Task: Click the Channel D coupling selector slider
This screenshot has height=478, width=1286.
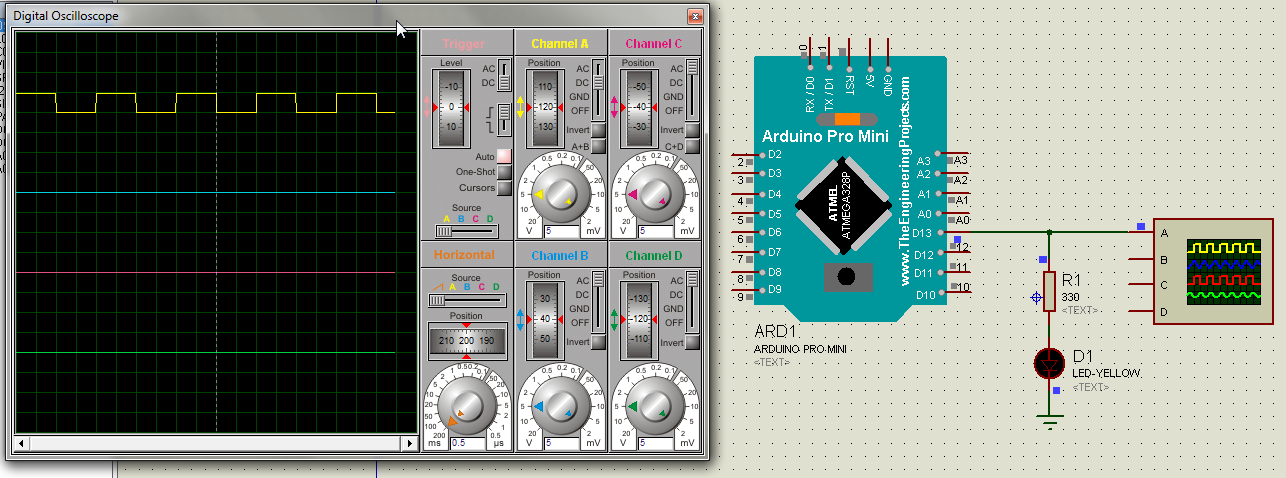Action: tap(692, 301)
